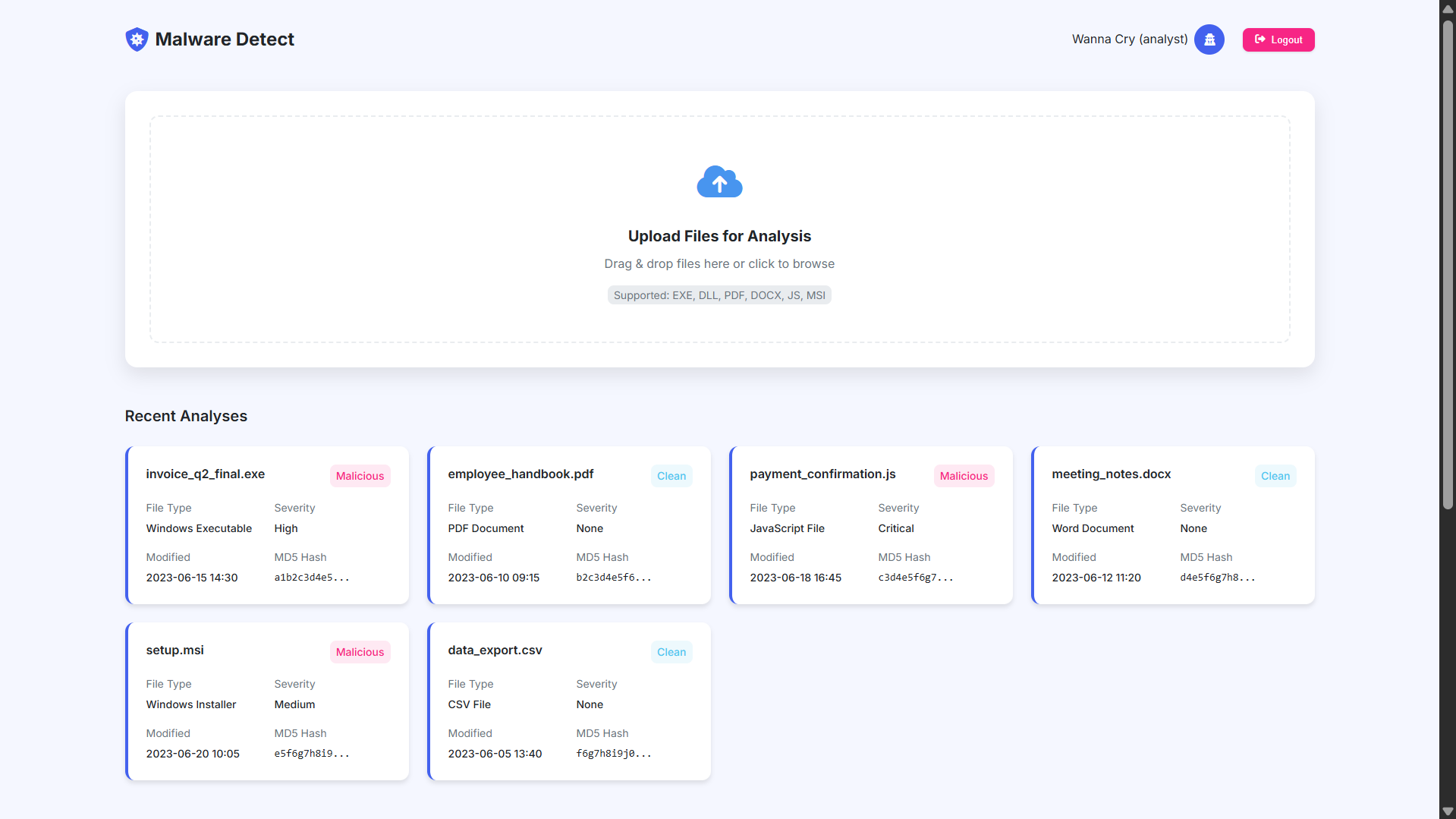Click the Clean badge on meeting_notes.docx

pos(1275,476)
